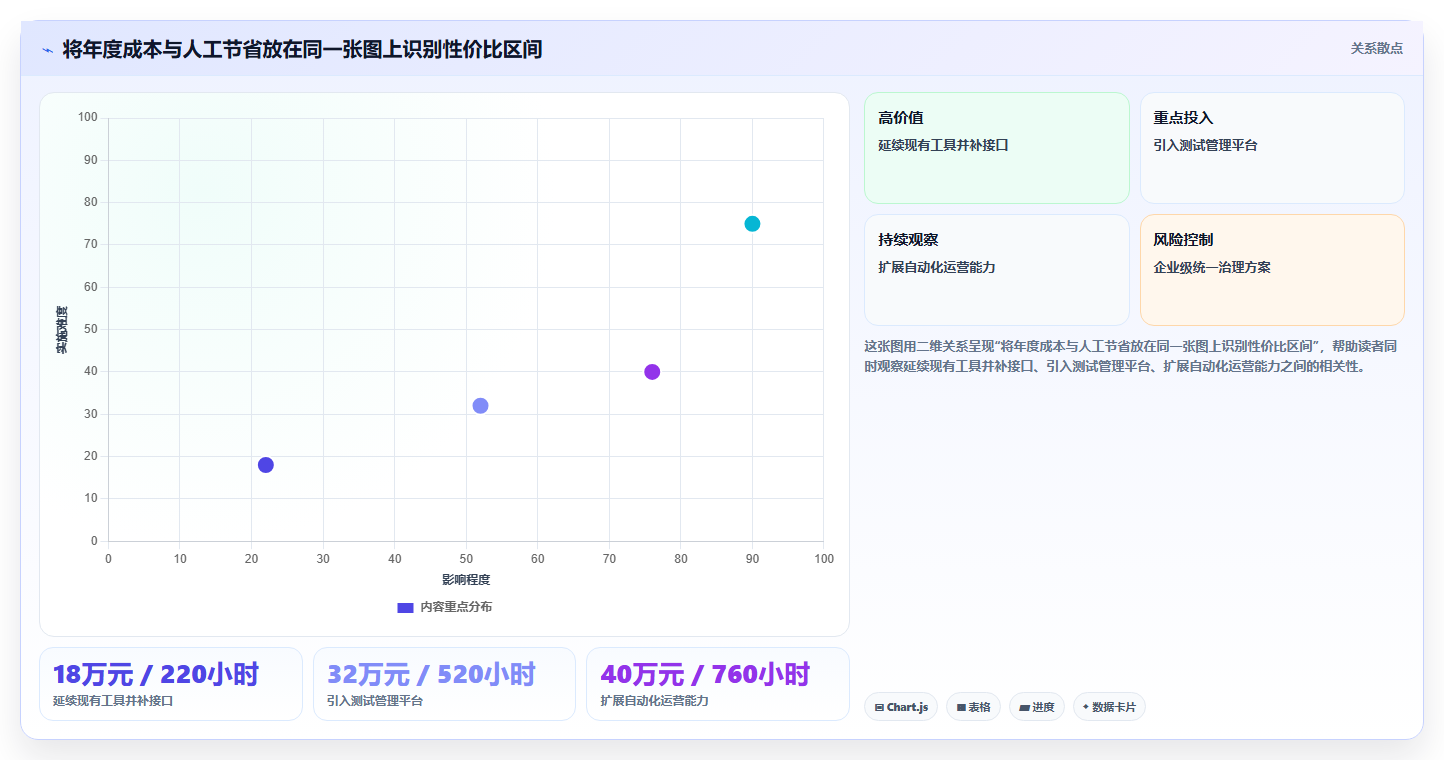This screenshot has width=1444, height=760.
Task: Click the 32万元 / 520小时 stat card
Action: tap(444, 684)
